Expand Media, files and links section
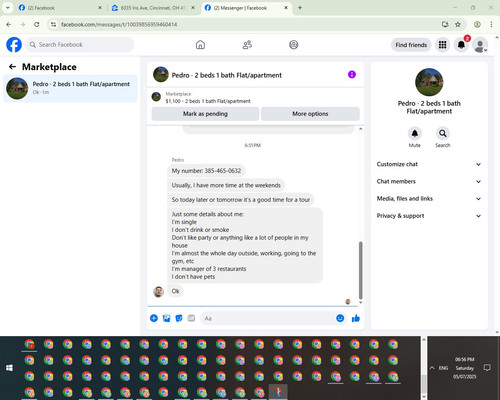This screenshot has width=500, height=400. pyautogui.click(x=429, y=199)
